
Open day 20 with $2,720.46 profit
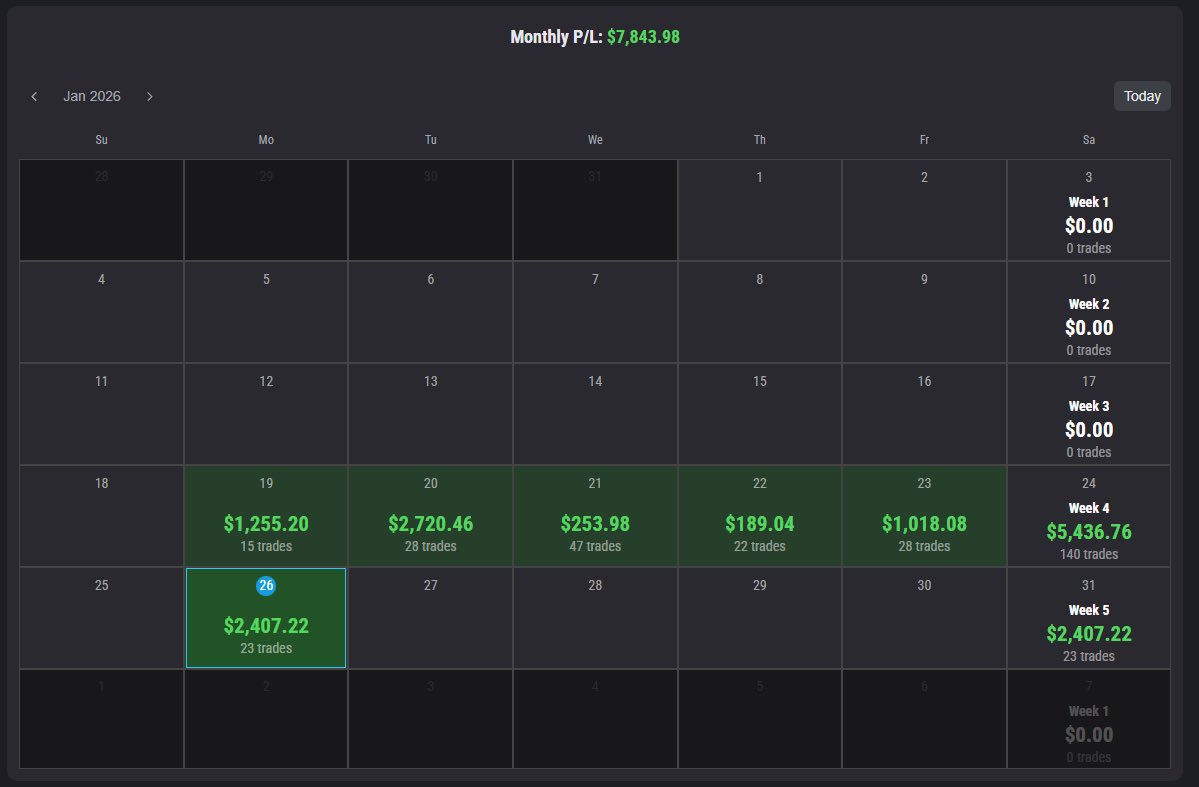[x=431, y=516]
